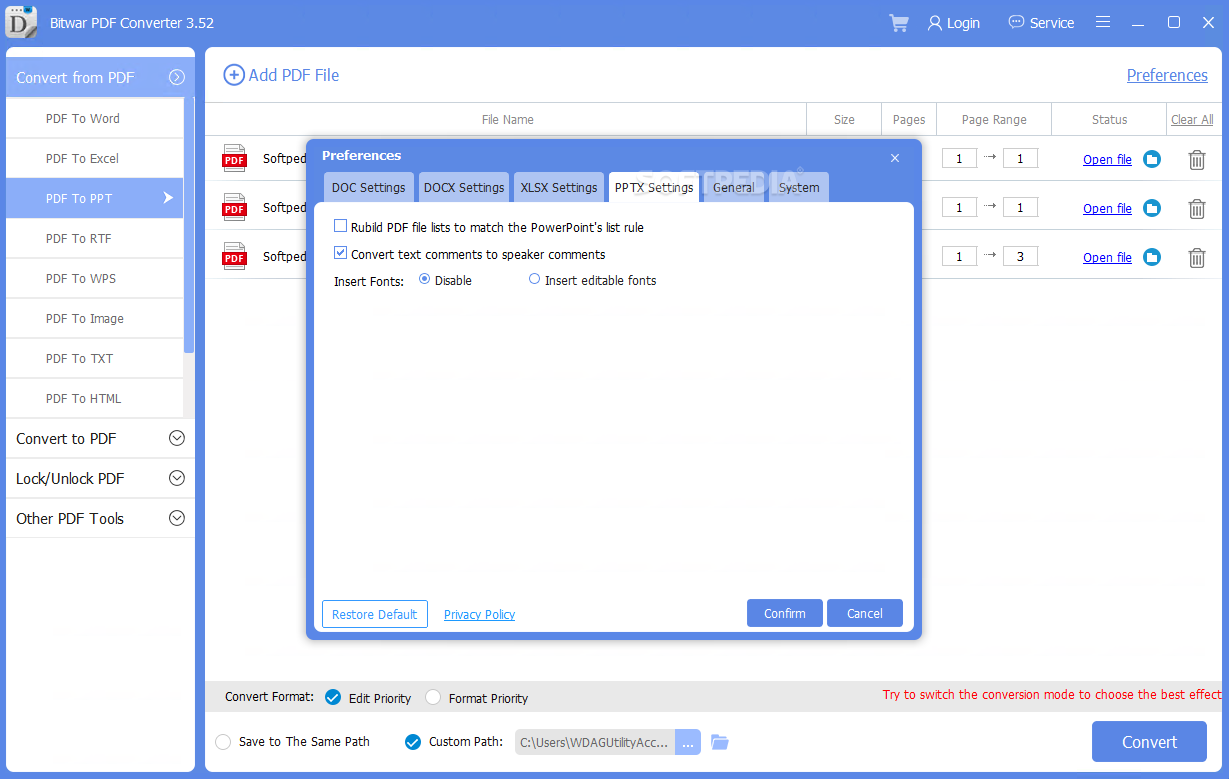Collapse the Convert from PDF section

(x=177, y=77)
